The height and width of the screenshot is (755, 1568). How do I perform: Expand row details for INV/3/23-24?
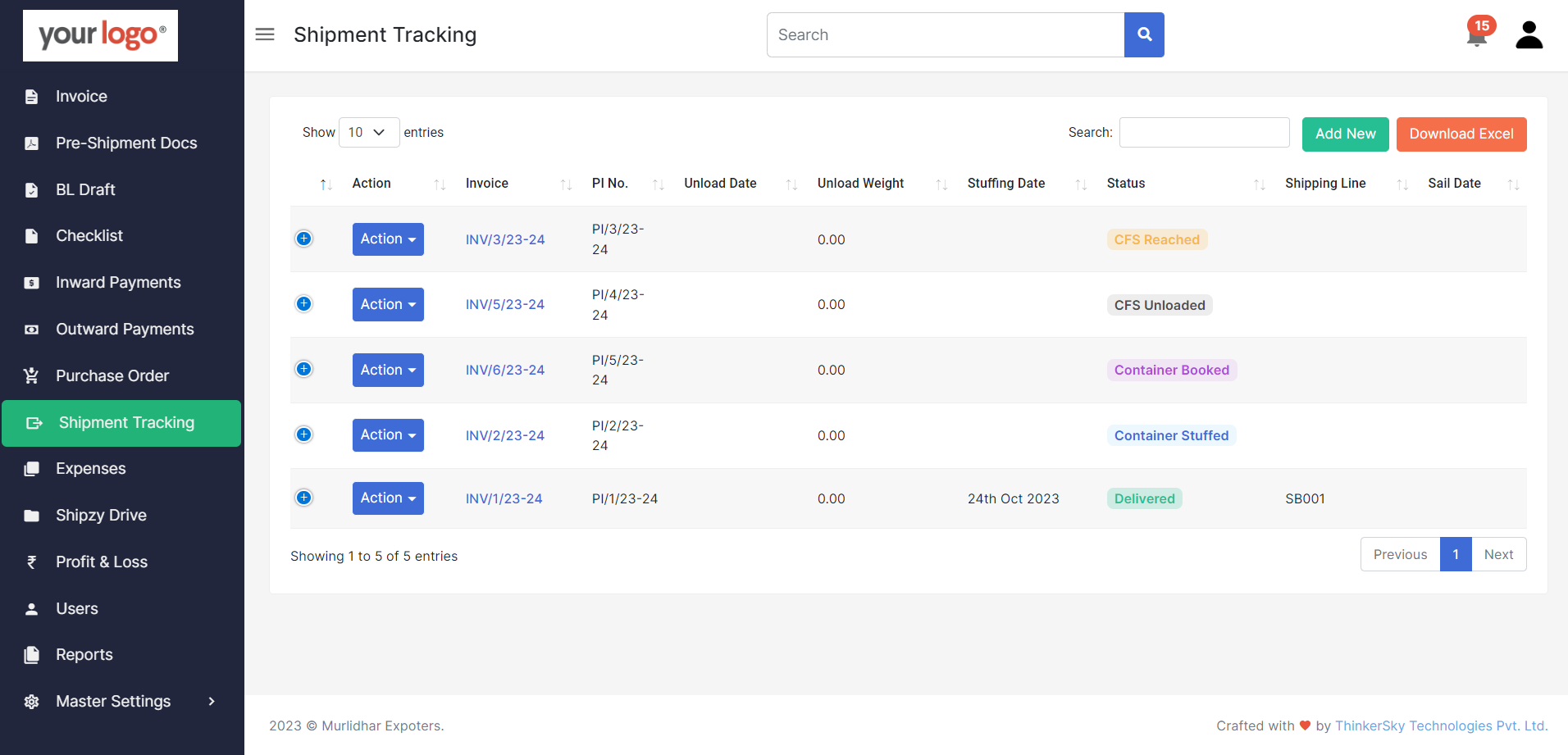[x=303, y=239]
